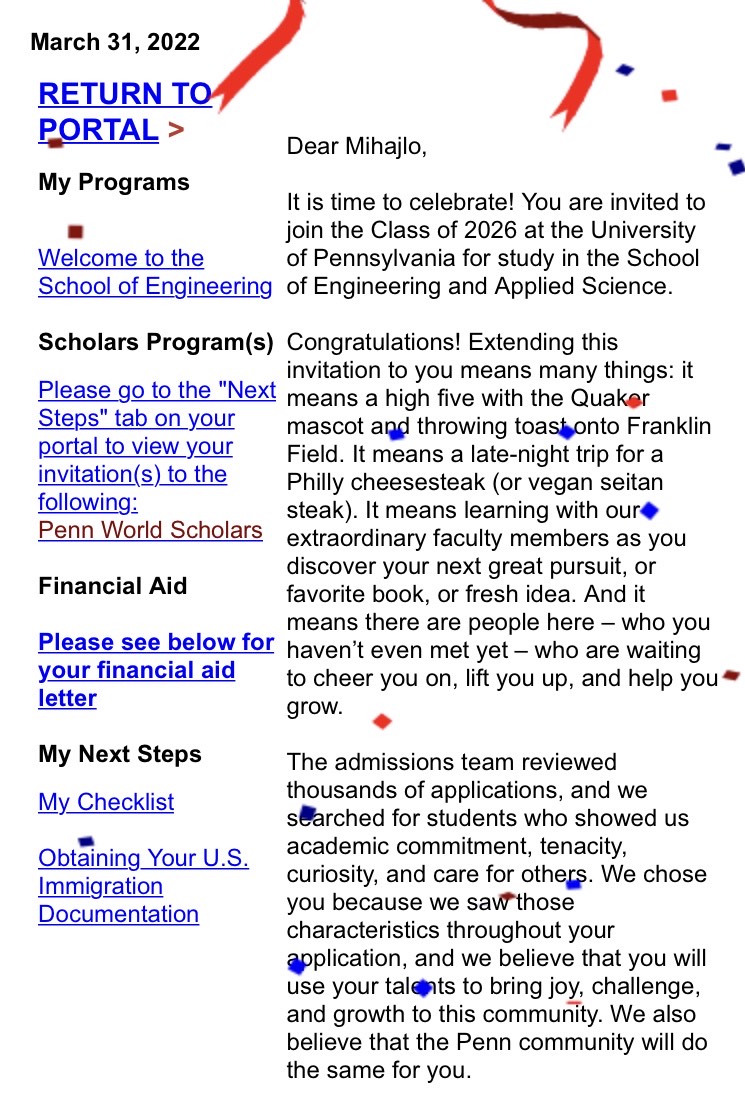745x1094 pixels.
Task: Click the red streamer beside RETURN TO
Action: click(x=259, y=57)
